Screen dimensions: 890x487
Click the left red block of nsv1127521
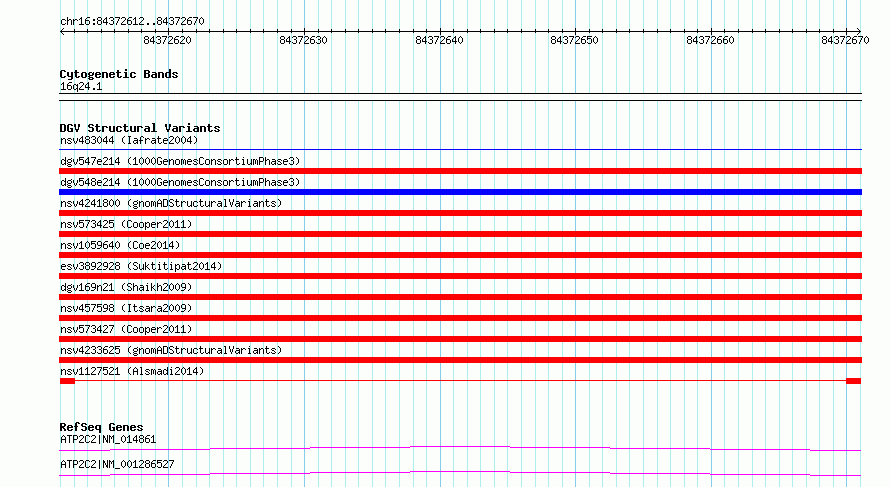pos(67,381)
